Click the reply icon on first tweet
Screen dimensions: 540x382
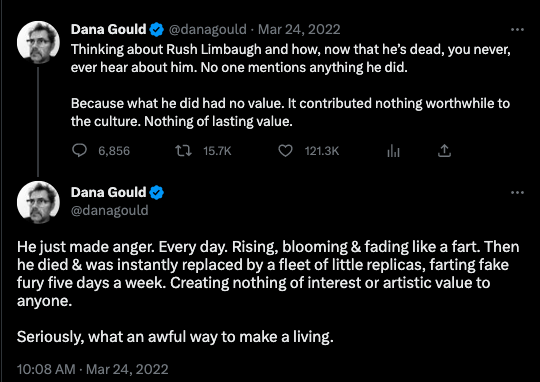click(x=79, y=151)
